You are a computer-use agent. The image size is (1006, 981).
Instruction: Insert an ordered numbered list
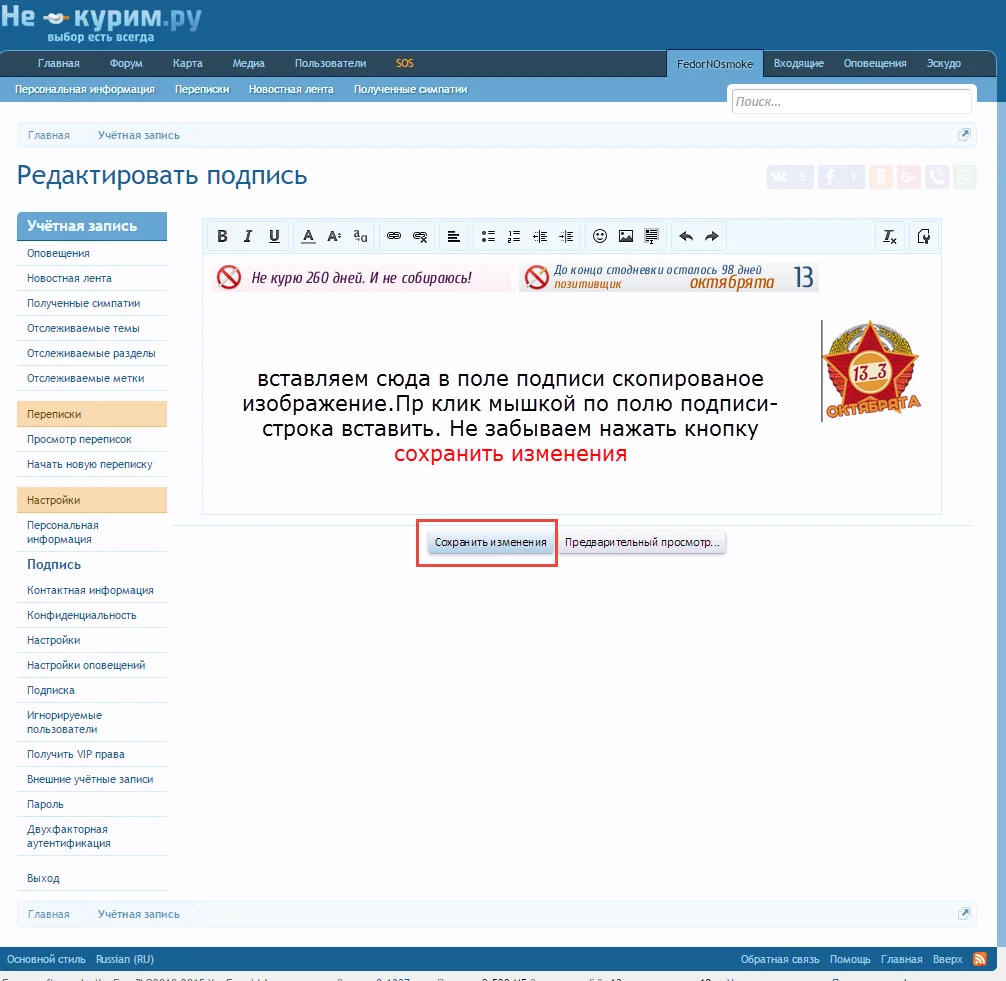pyautogui.click(x=514, y=236)
